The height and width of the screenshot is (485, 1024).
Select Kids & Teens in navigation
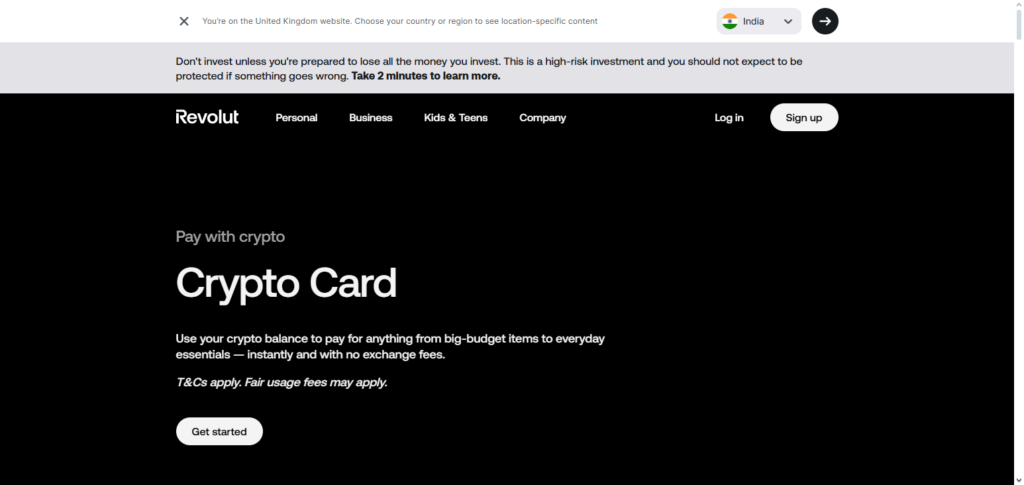(x=455, y=118)
